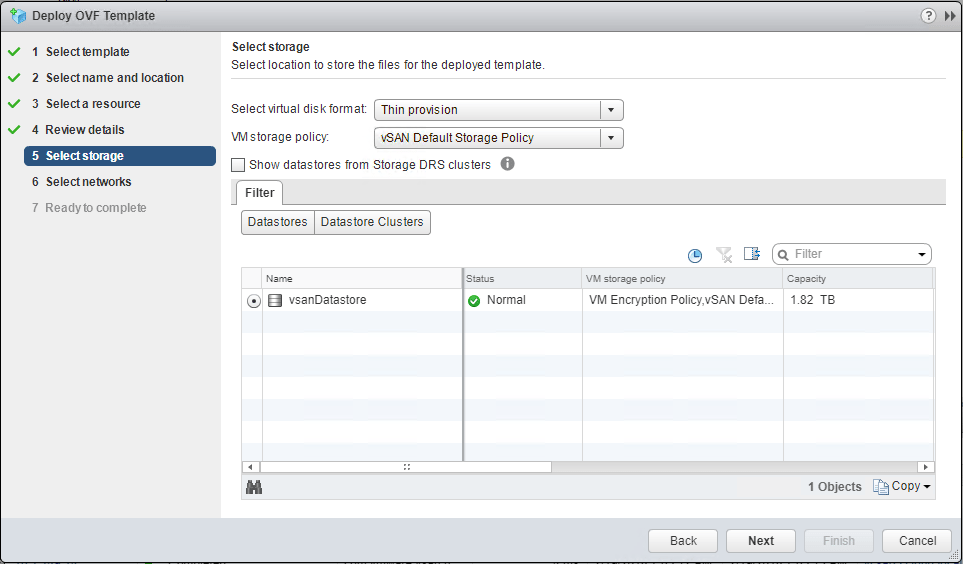Expand the Copy dropdown menu

pyautogui.click(x=902, y=487)
